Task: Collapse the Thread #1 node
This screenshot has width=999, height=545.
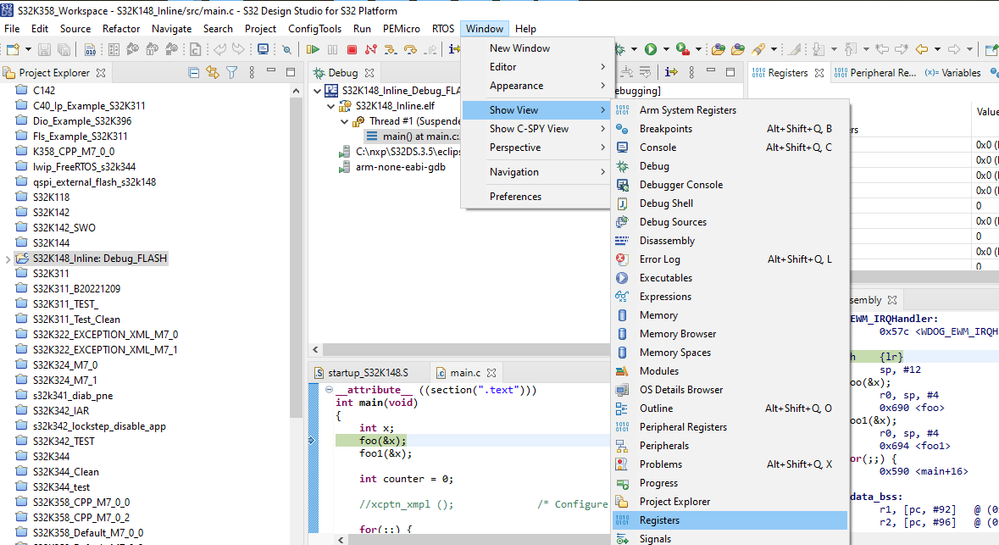Action: tap(344, 121)
